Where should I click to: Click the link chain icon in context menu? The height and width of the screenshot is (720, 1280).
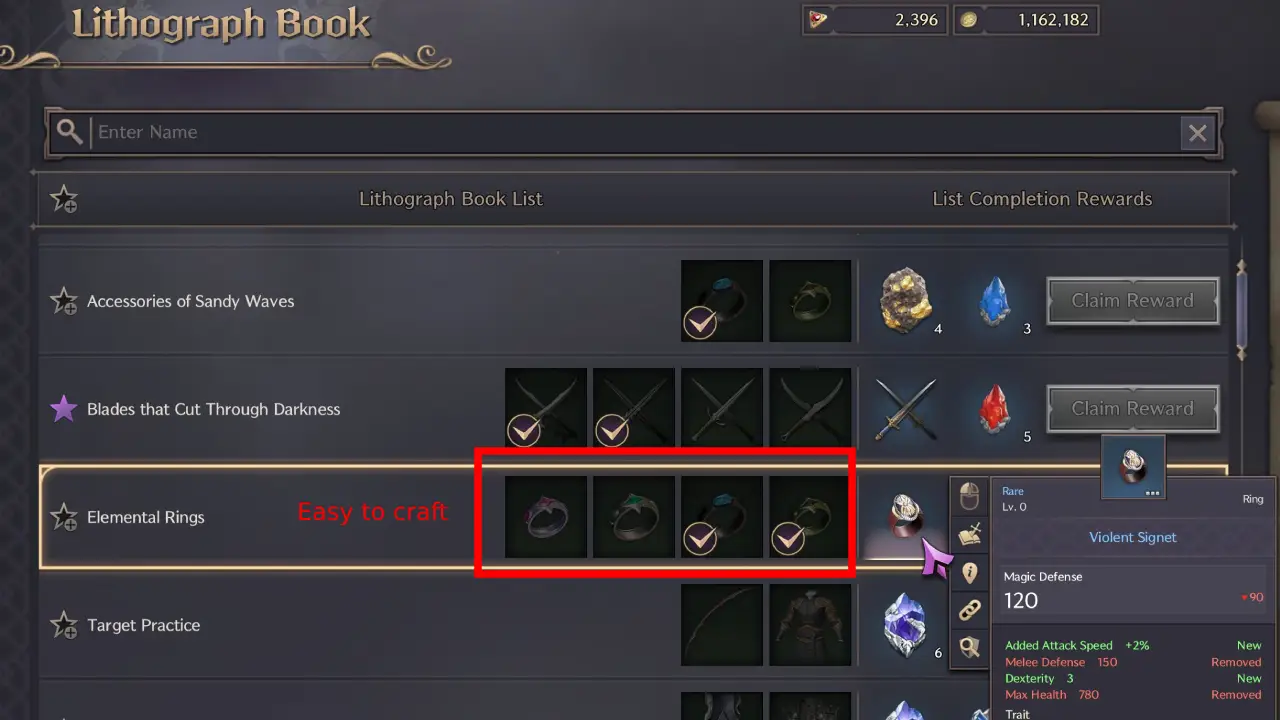tap(970, 610)
